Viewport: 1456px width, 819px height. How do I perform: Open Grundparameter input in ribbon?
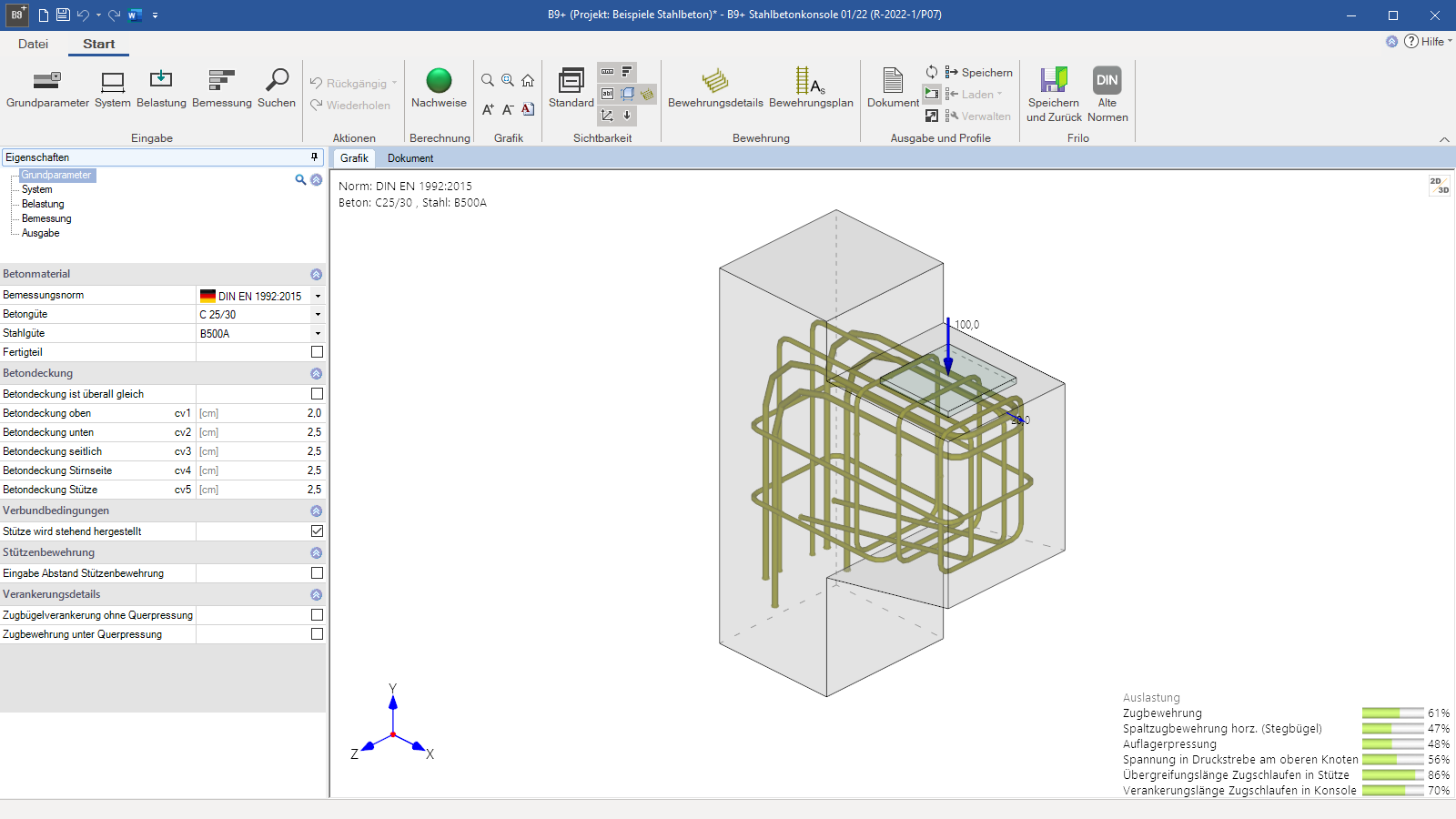point(47,89)
